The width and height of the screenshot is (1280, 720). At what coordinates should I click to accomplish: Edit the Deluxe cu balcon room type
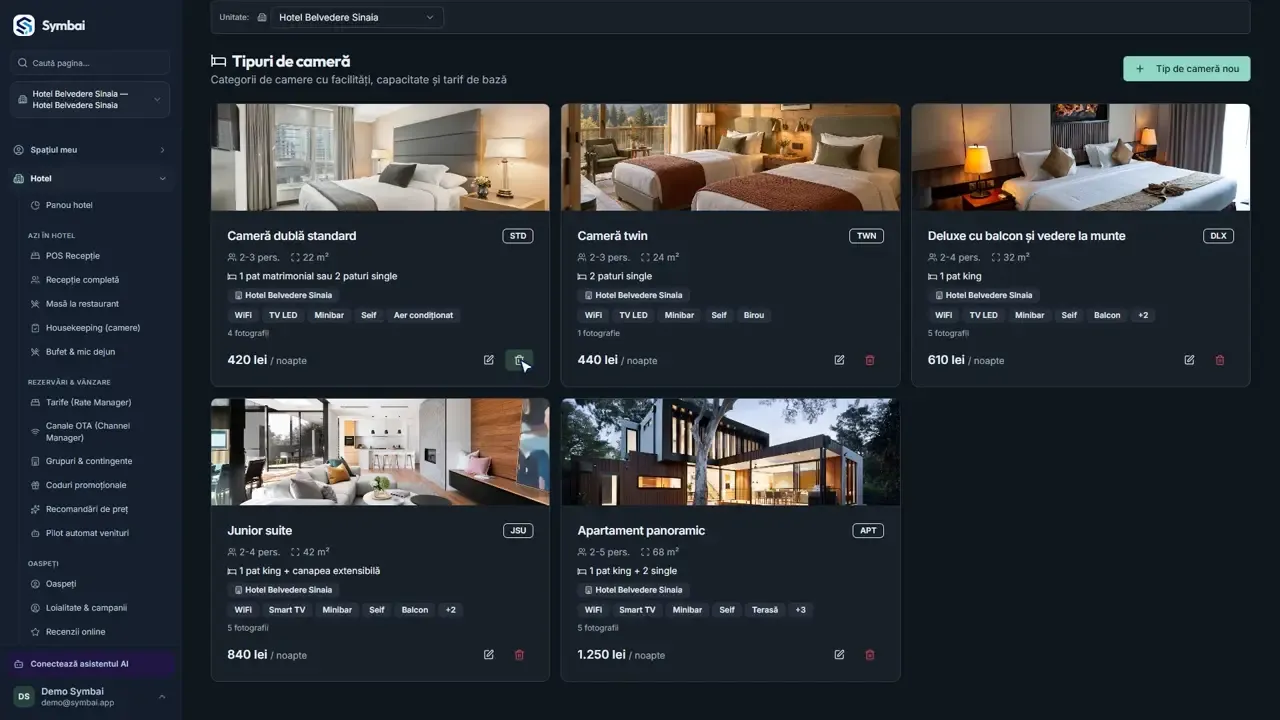tap(1189, 360)
